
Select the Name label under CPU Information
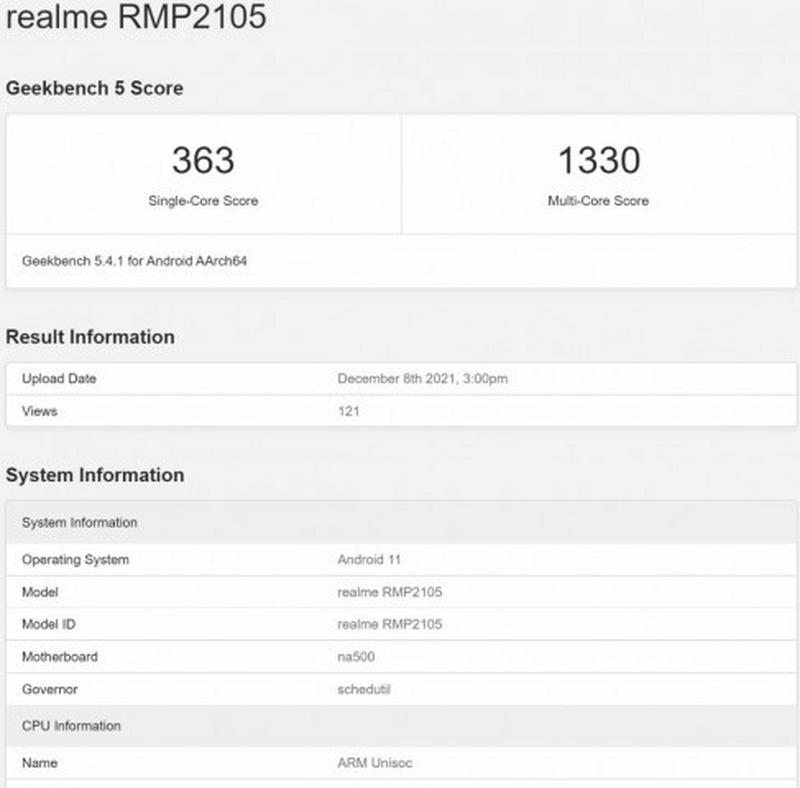click(x=40, y=763)
